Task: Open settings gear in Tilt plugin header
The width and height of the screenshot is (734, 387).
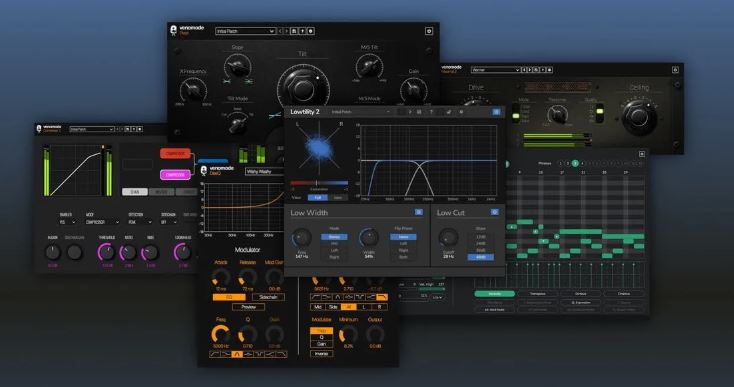Action: pyautogui.click(x=429, y=31)
